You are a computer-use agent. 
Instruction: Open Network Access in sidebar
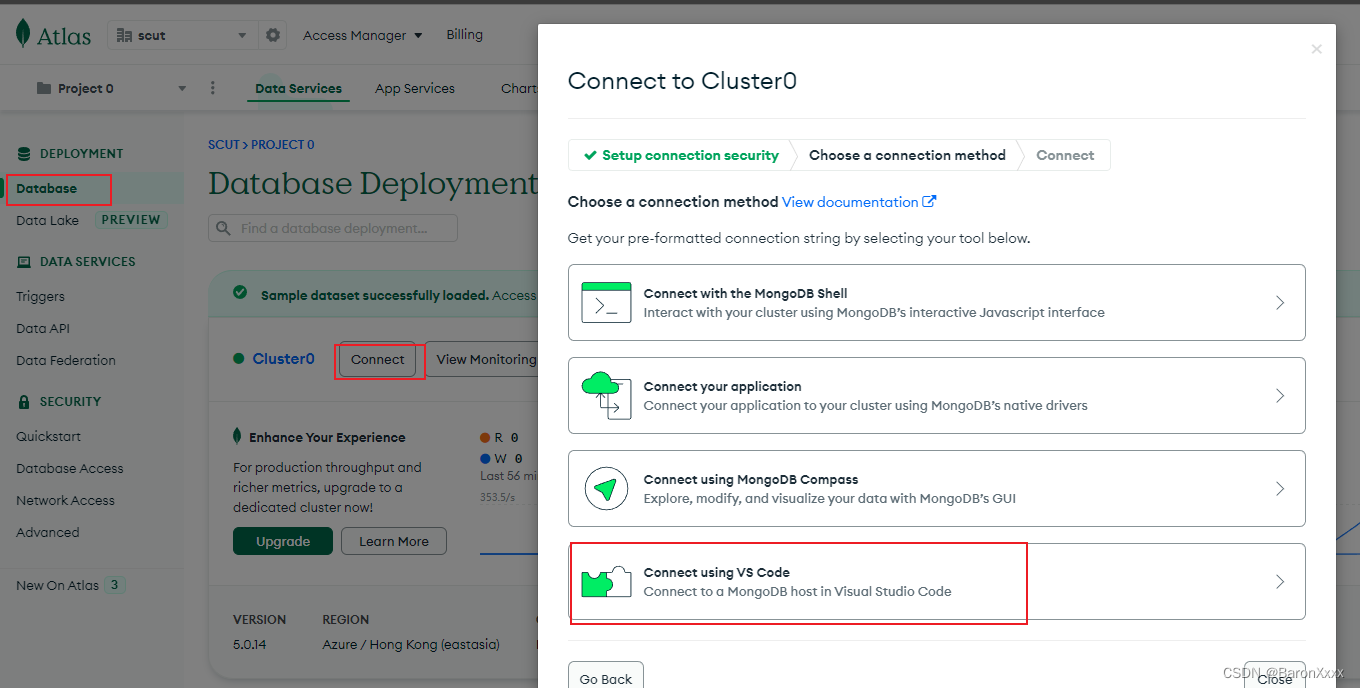click(65, 500)
